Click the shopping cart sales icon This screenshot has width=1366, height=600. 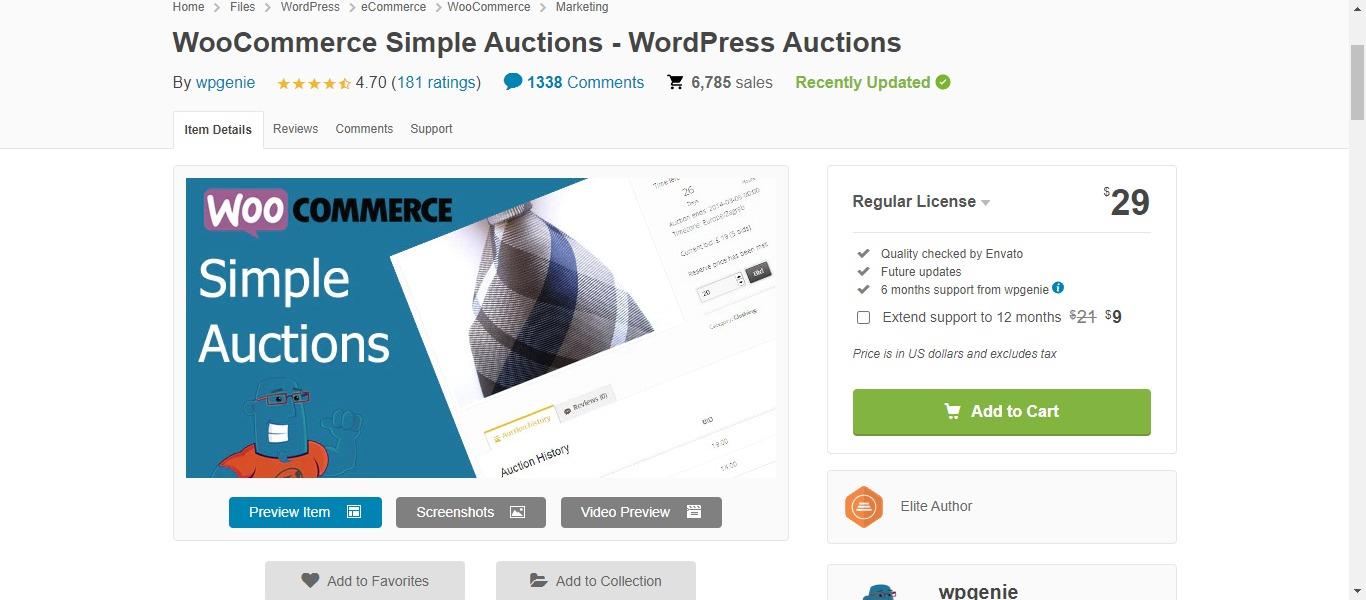click(675, 82)
